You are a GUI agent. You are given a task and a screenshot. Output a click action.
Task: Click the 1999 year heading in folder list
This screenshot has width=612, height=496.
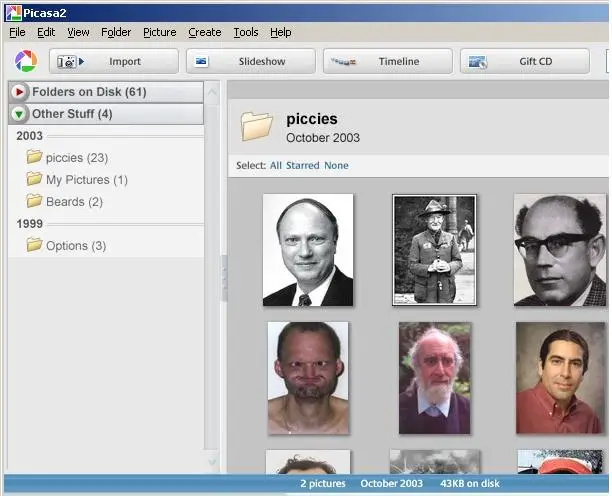click(29, 224)
